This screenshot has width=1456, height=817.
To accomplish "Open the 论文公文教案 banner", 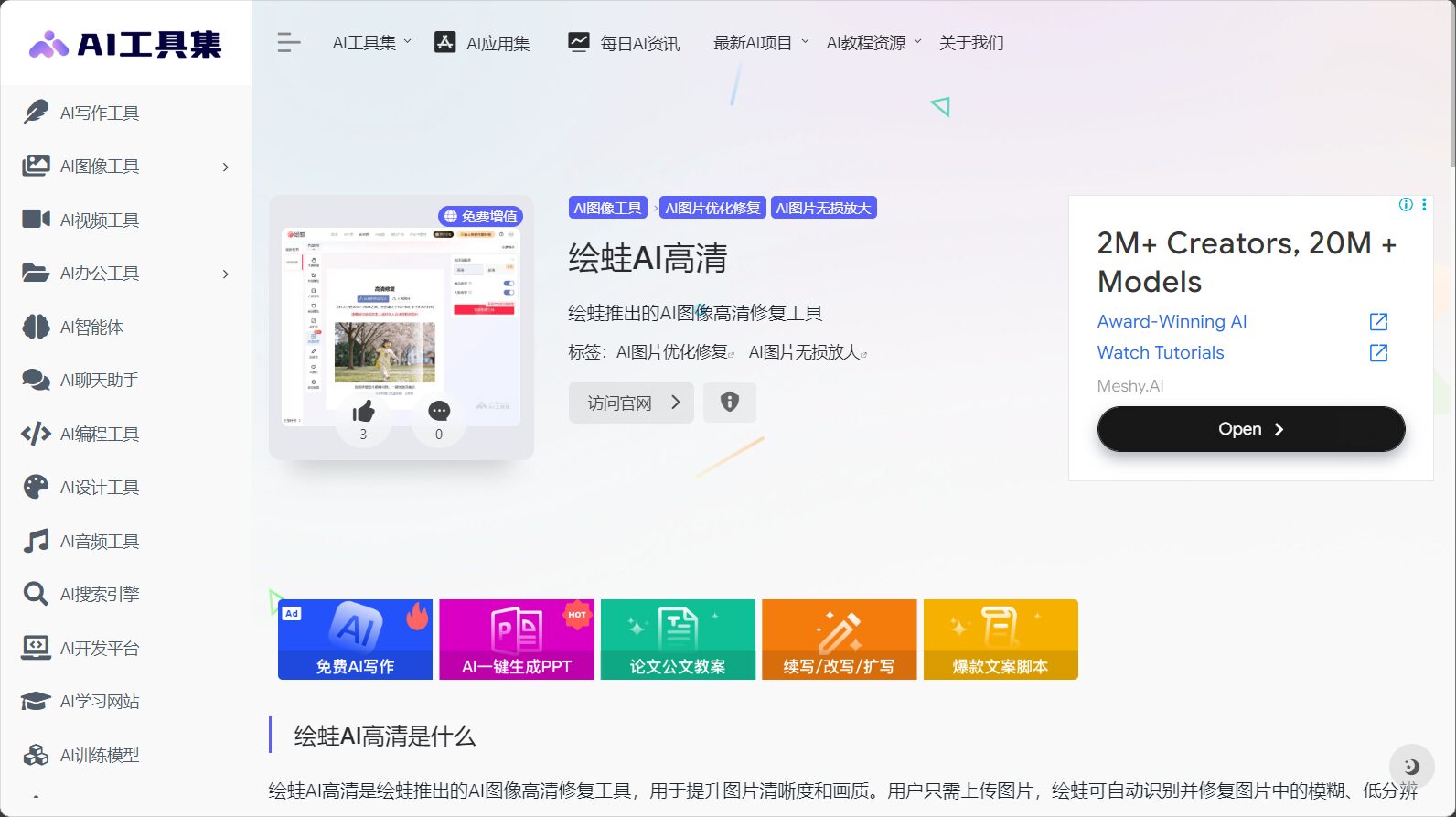I will (x=678, y=640).
